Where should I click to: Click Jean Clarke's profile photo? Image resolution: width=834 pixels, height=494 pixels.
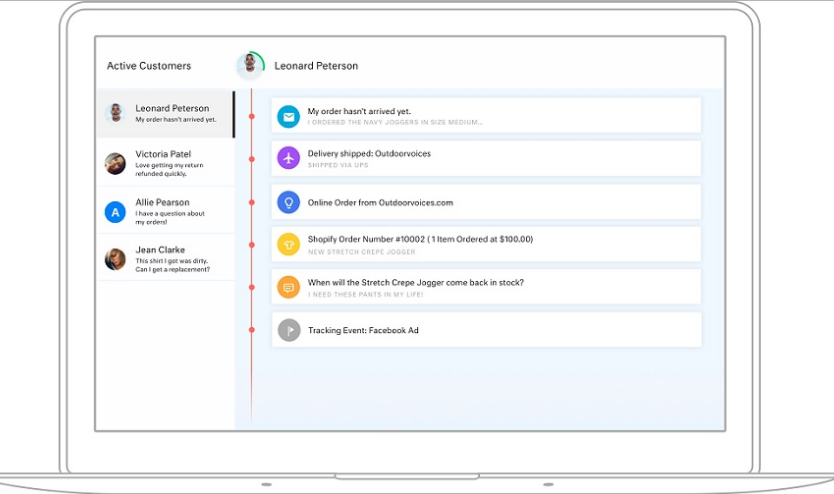click(115, 259)
